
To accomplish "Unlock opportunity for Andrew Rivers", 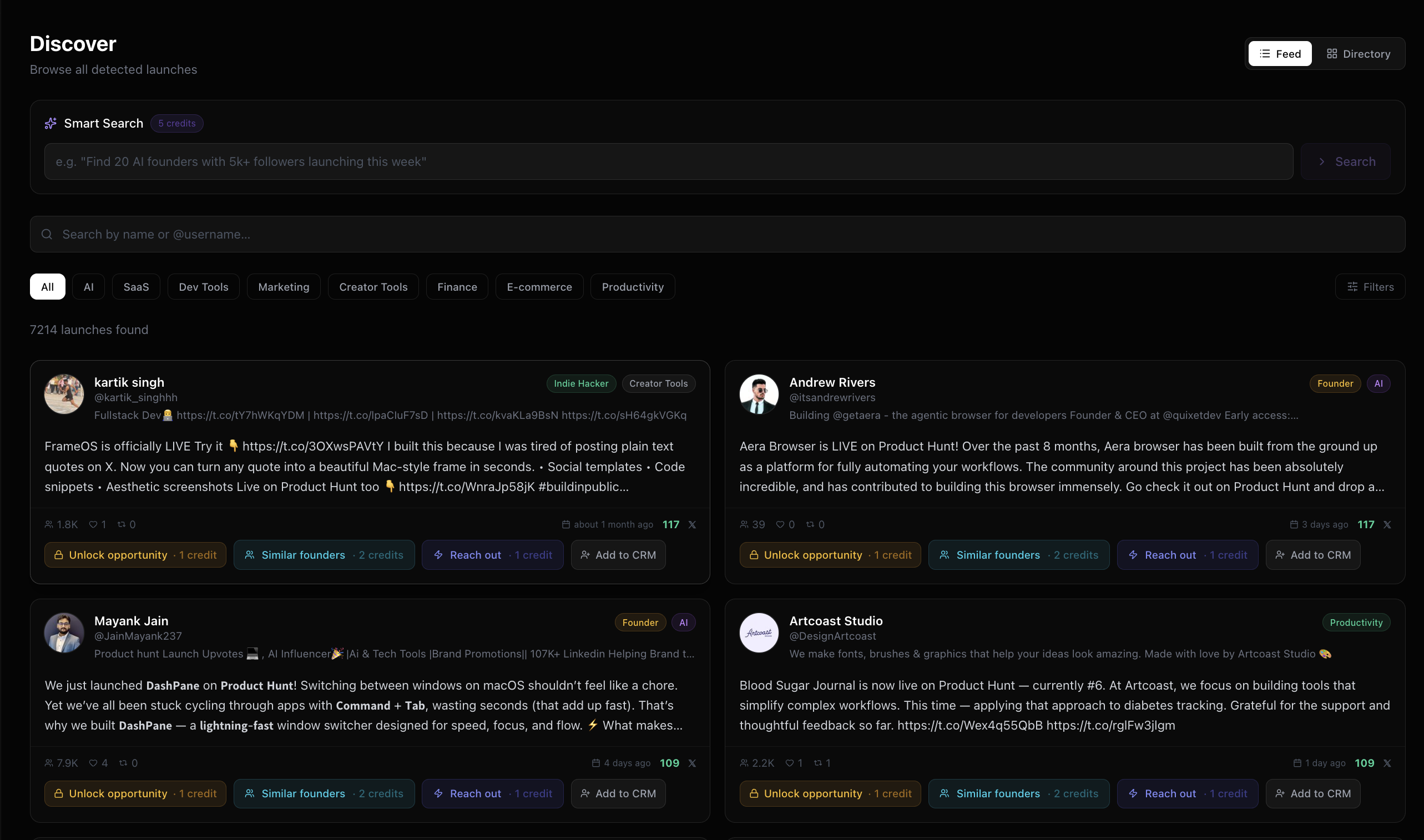I will pyautogui.click(x=830, y=555).
